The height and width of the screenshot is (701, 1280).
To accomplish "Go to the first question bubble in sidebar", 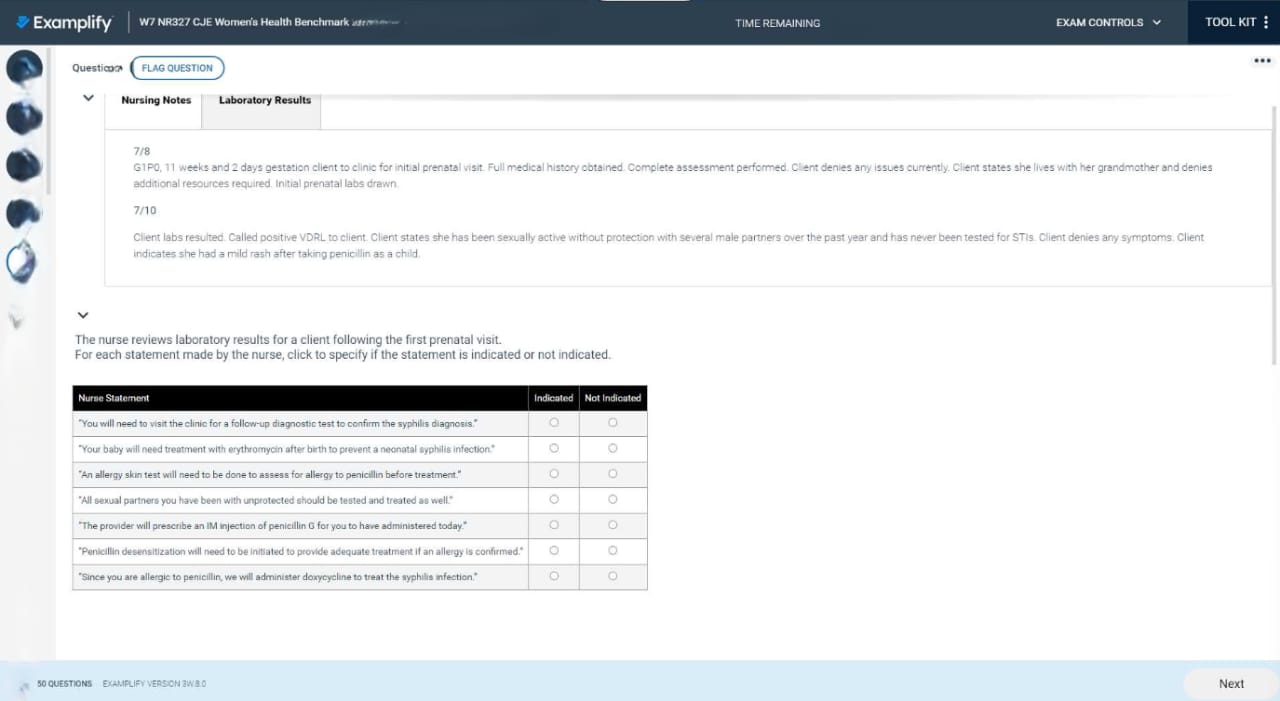I will click(24, 69).
